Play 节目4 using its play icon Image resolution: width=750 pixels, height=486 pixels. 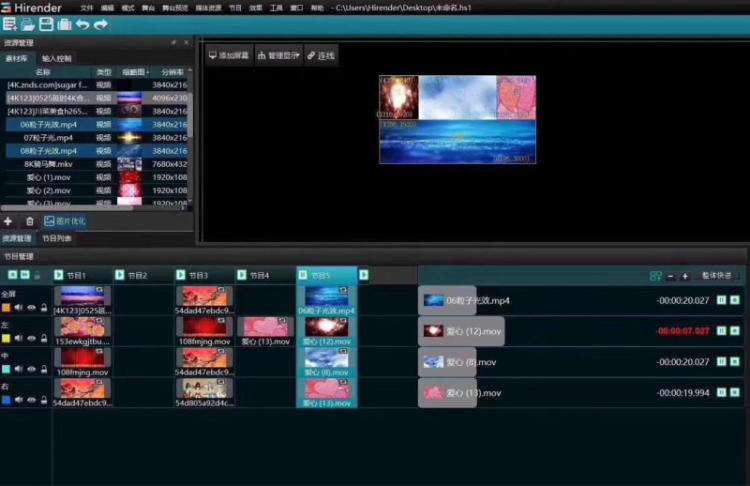click(242, 275)
